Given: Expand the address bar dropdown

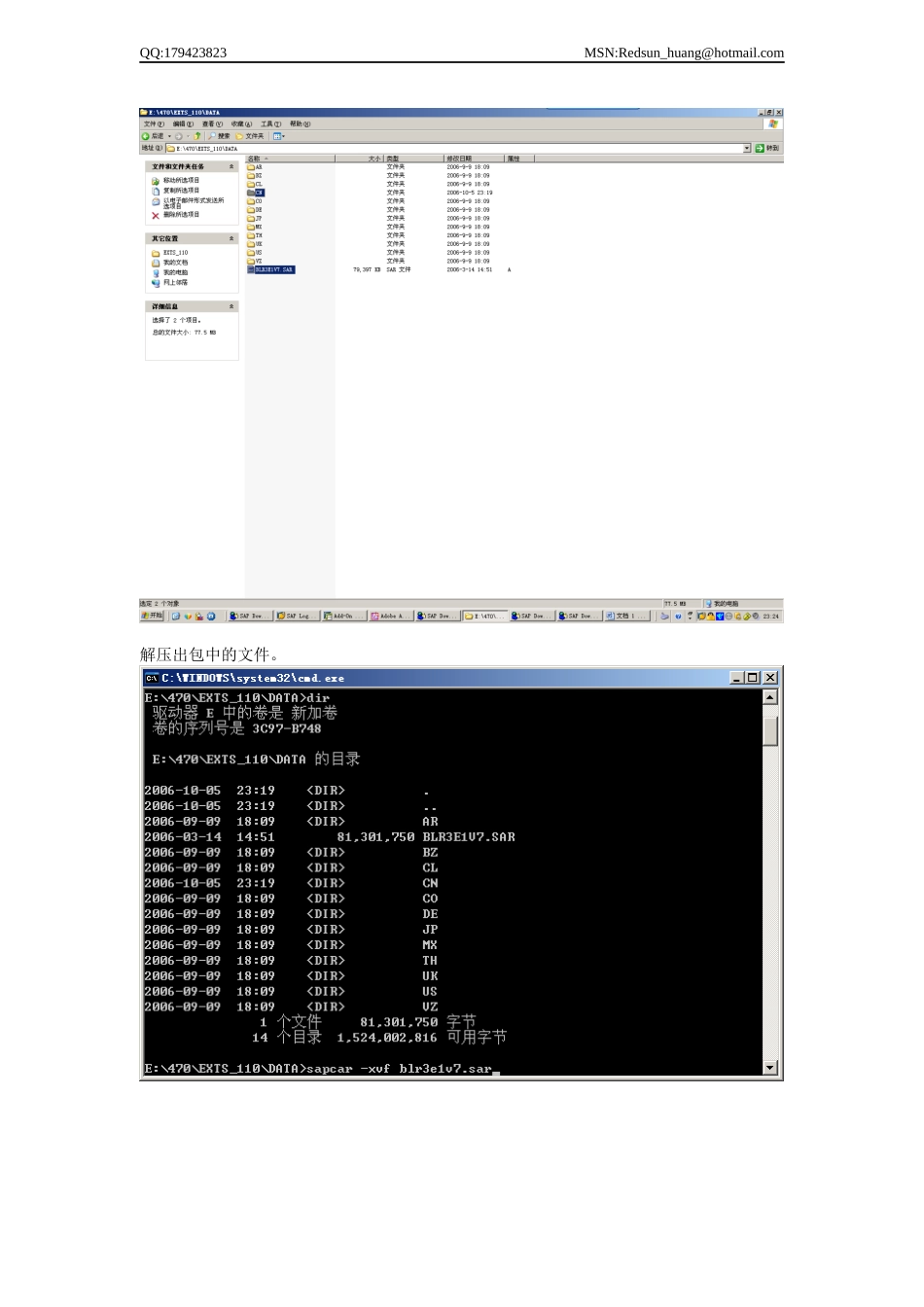Looking at the screenshot, I should point(747,148).
